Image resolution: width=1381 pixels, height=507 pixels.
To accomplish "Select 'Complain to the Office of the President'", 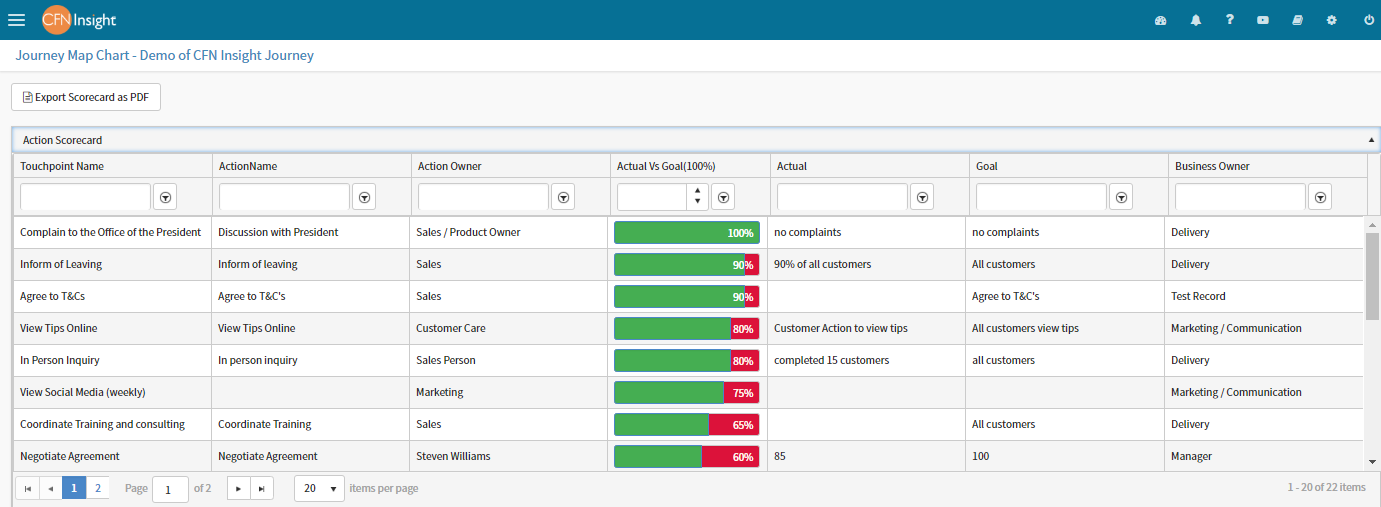I will [x=110, y=232].
